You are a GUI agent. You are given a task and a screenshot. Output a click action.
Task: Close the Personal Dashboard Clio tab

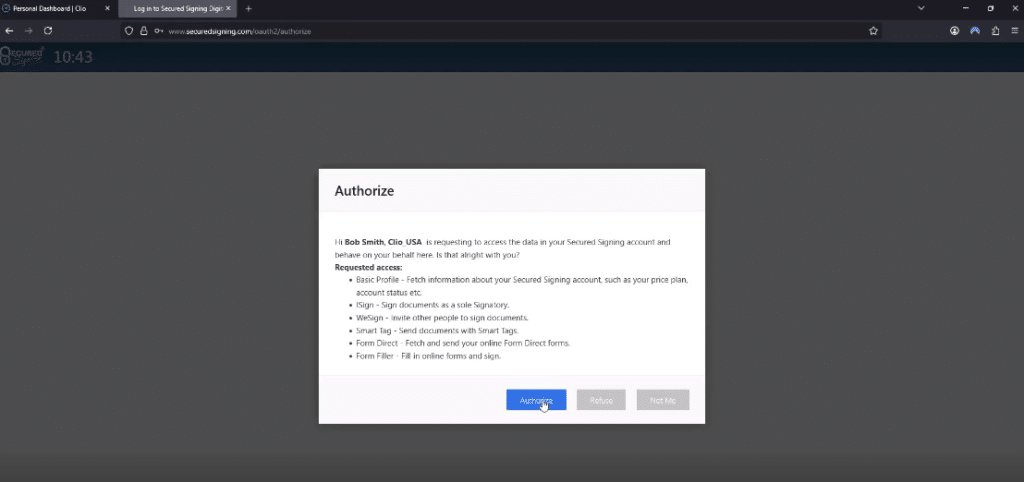pos(107,8)
